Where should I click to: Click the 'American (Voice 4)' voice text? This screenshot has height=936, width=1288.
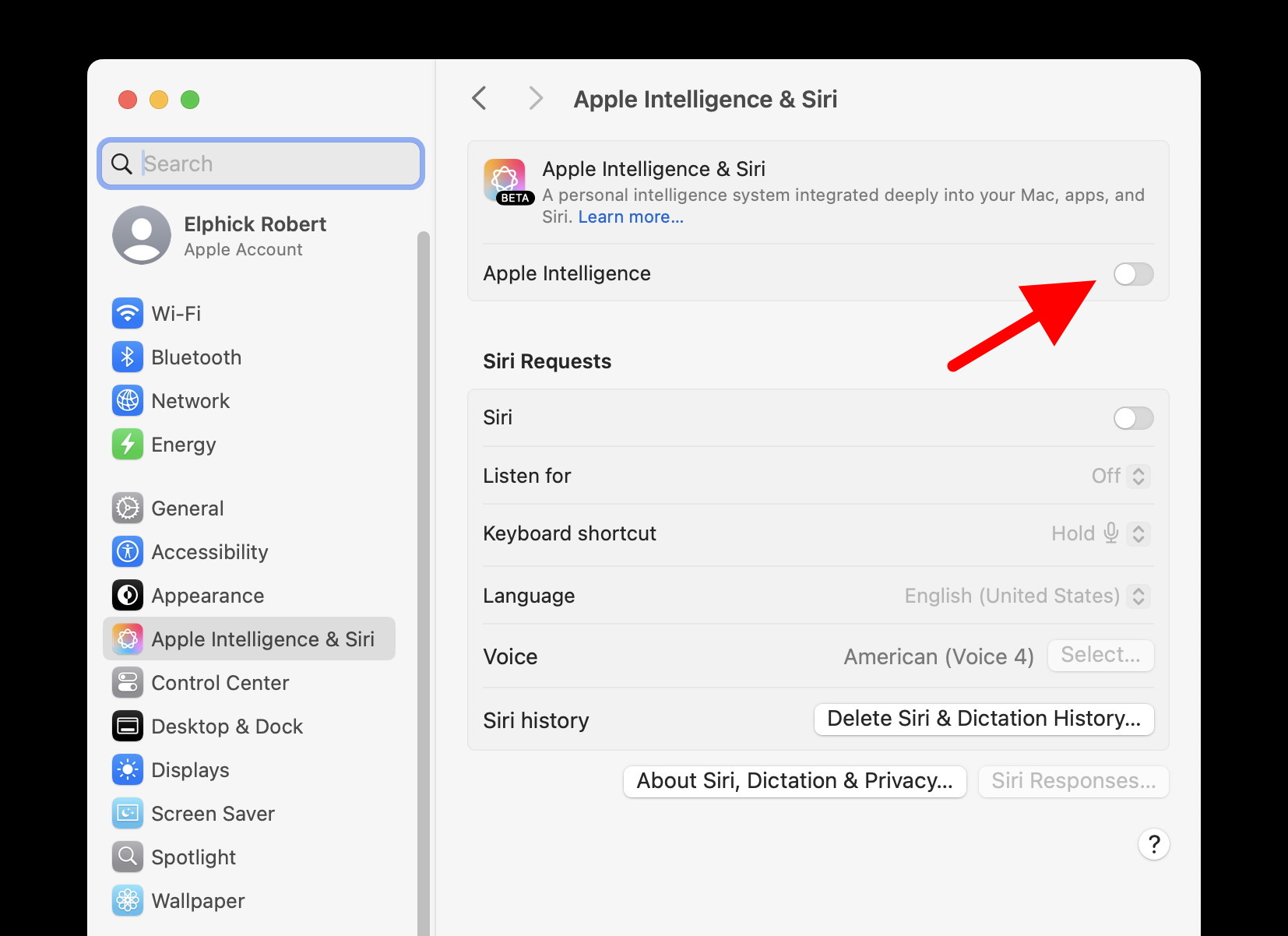pos(939,656)
